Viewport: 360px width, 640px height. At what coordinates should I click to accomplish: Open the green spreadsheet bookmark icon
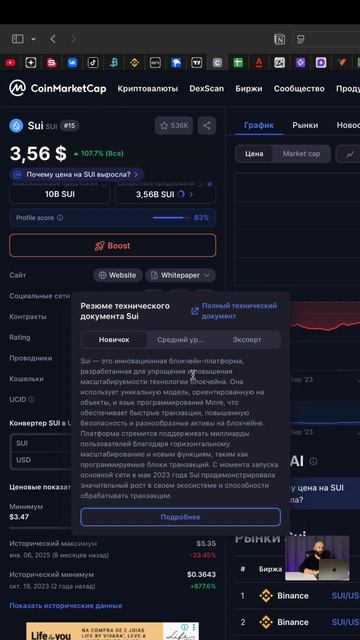pos(238,62)
